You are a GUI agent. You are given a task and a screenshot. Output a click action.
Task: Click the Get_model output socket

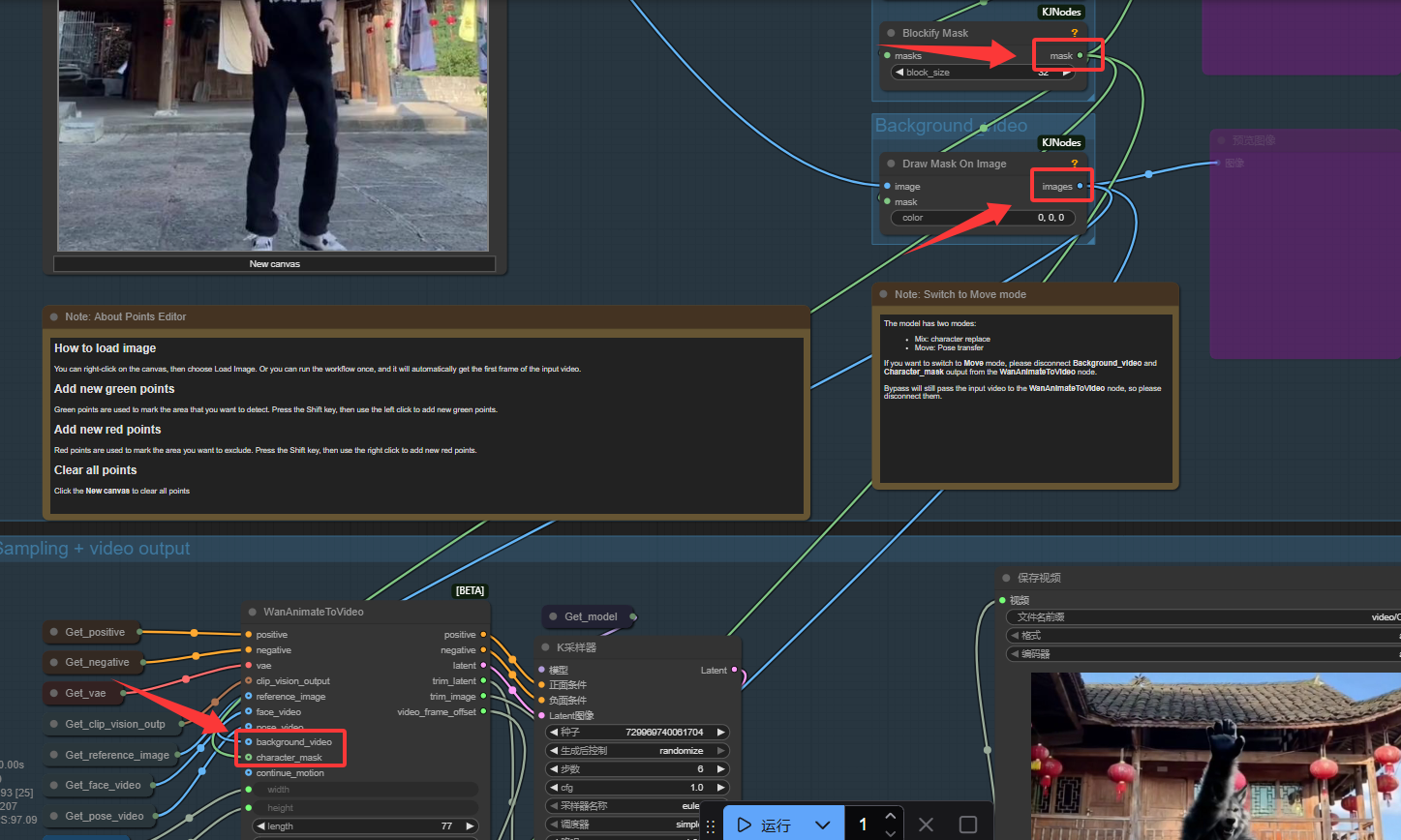[x=632, y=616]
